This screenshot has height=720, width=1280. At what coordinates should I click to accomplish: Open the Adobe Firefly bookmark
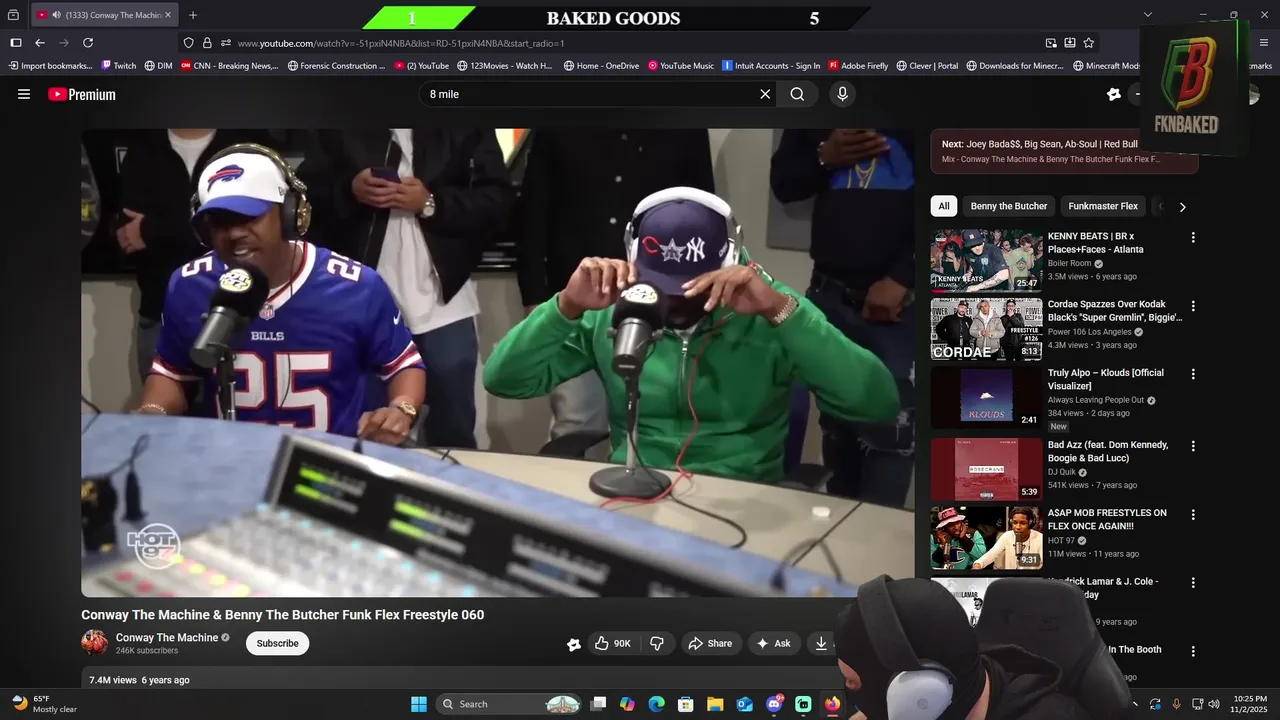[858, 66]
